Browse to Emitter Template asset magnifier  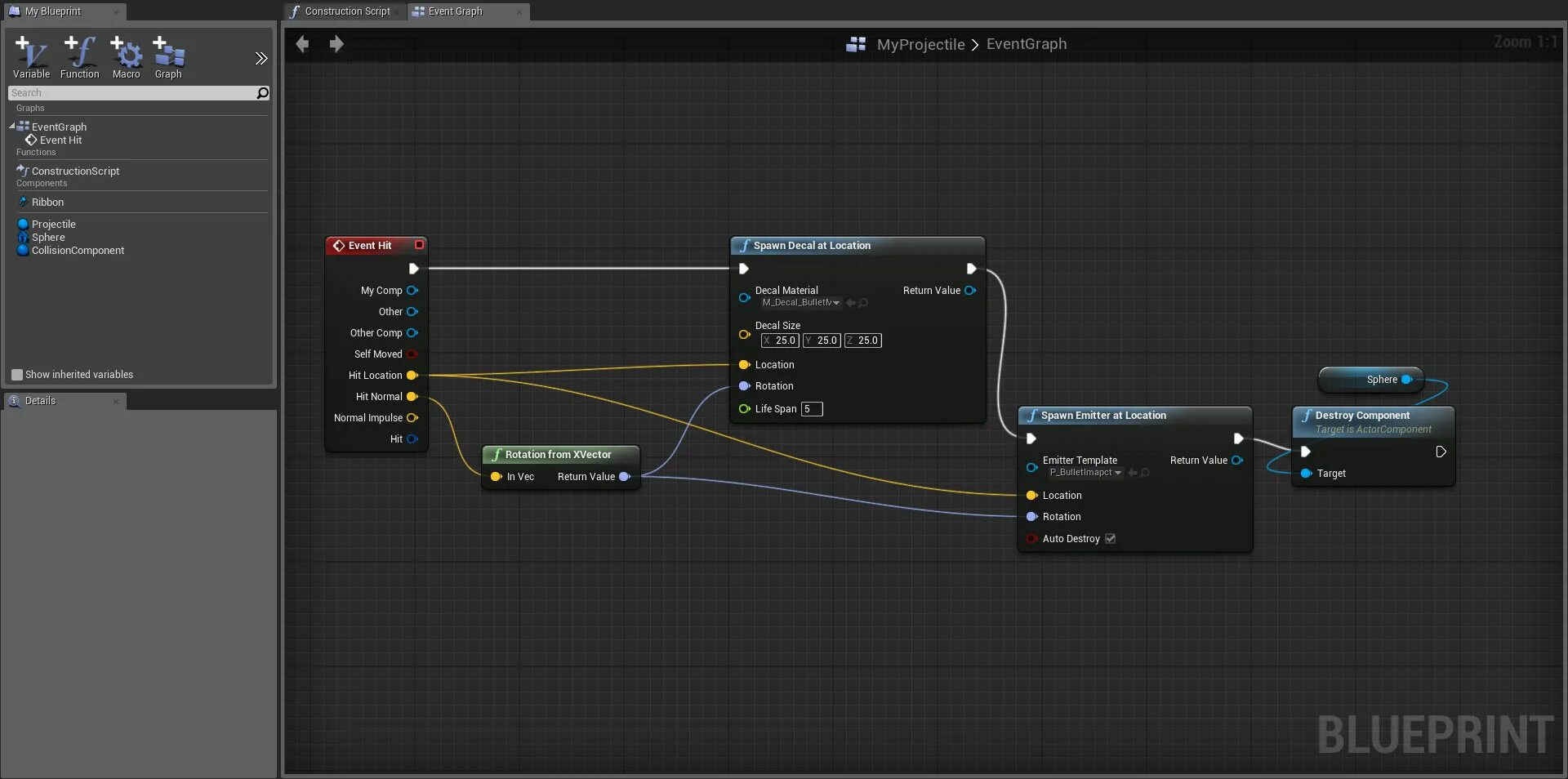(x=1145, y=473)
